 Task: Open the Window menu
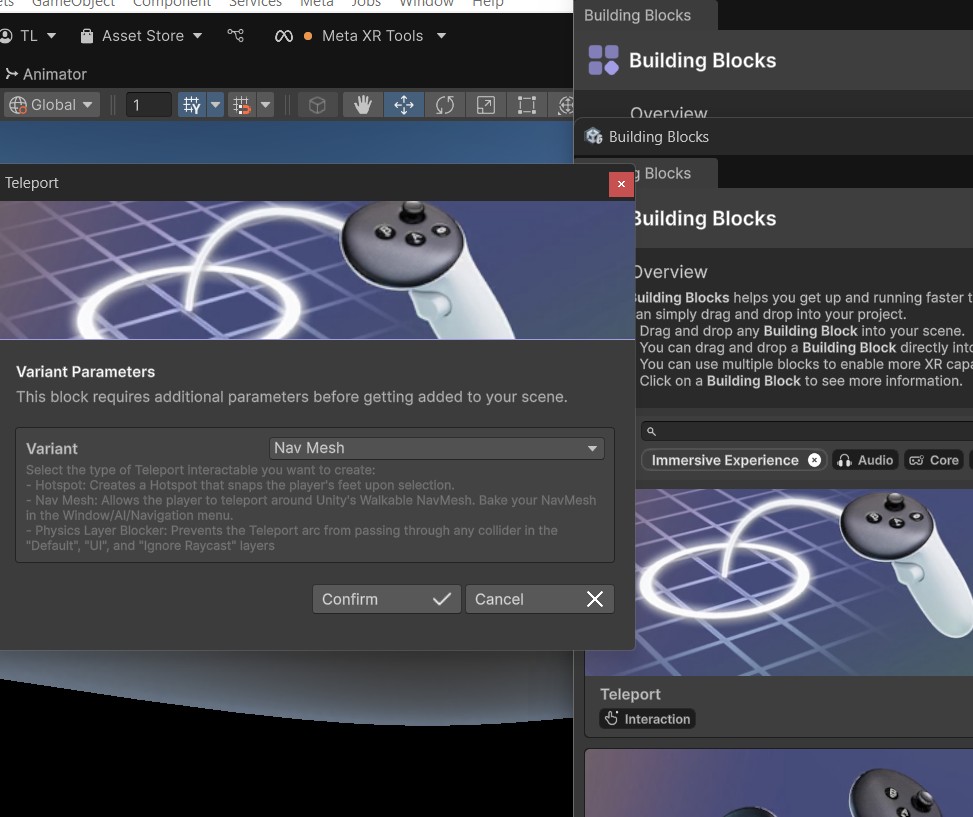[426, 3]
